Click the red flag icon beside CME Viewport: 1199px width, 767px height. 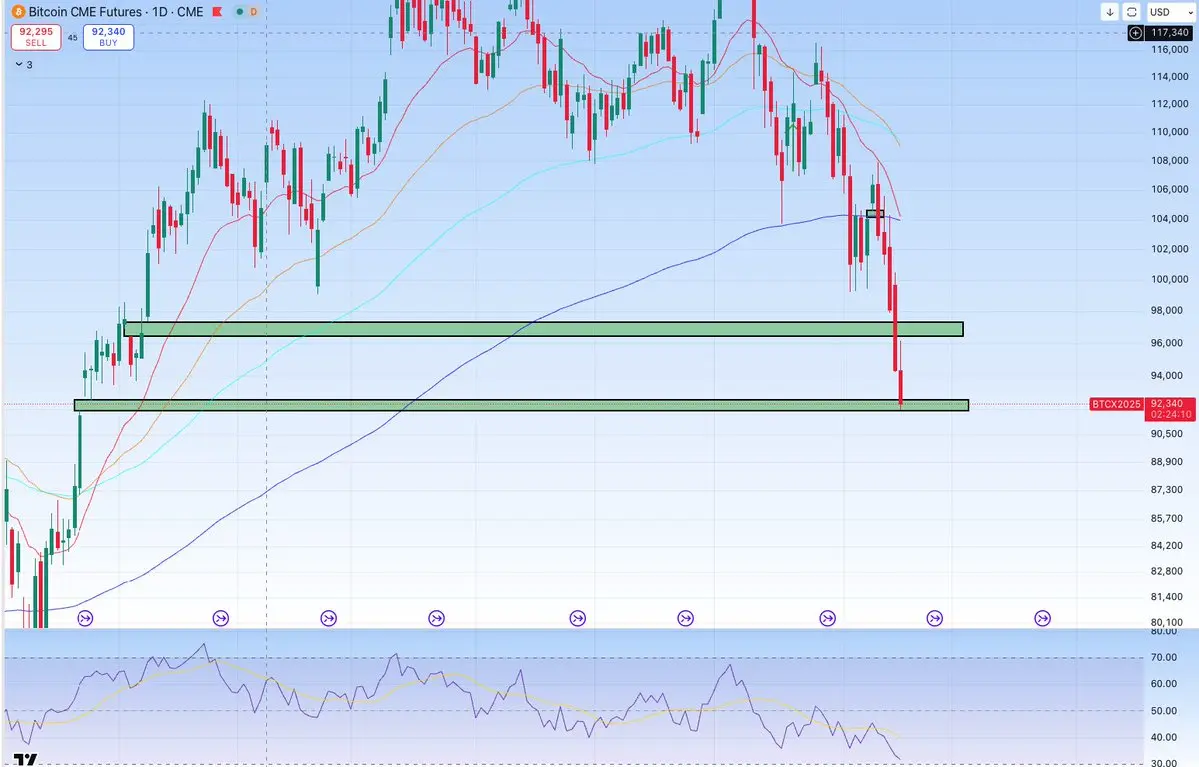point(218,11)
